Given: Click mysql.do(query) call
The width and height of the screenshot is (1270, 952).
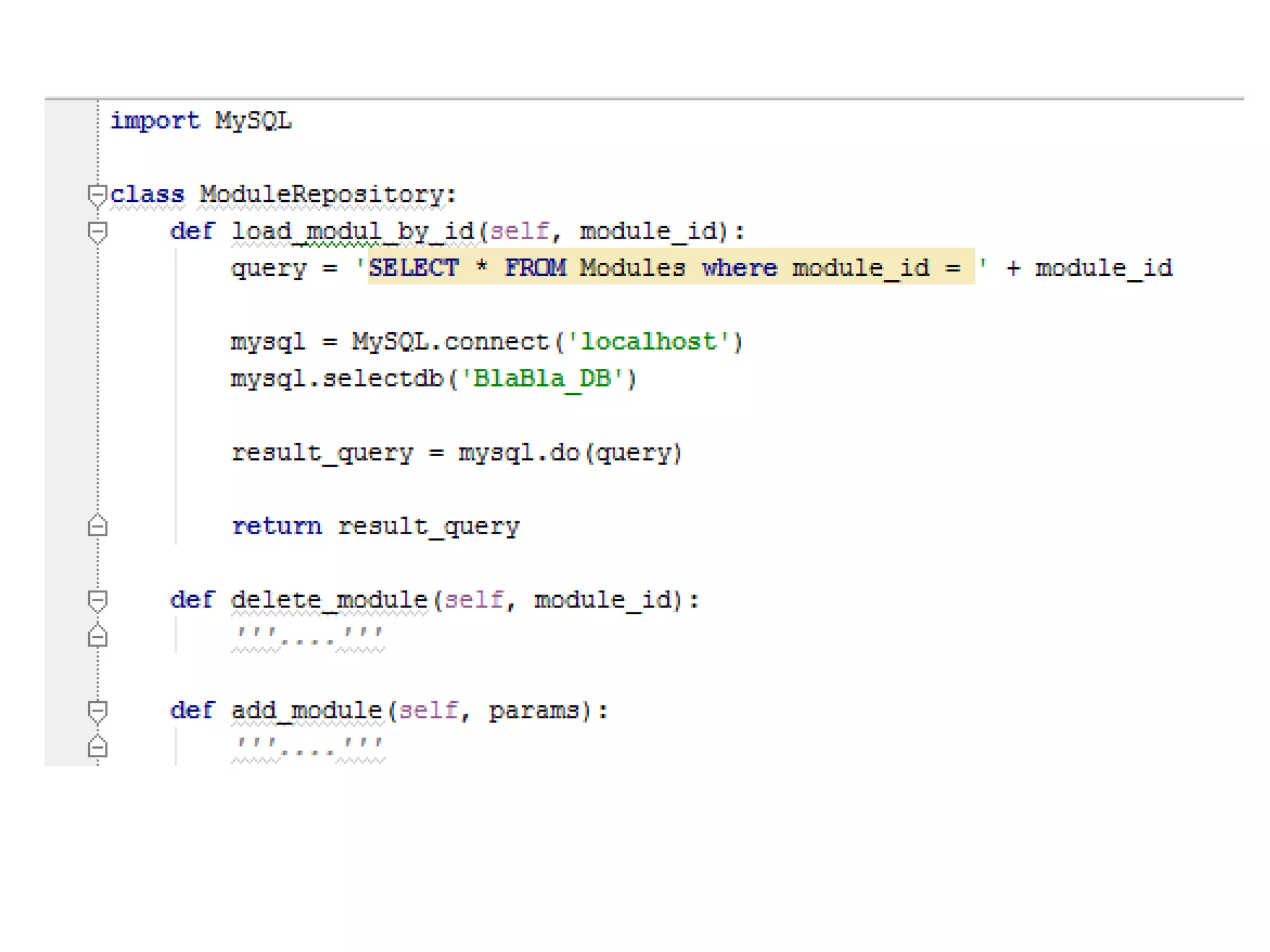Looking at the screenshot, I should pyautogui.click(x=569, y=453).
